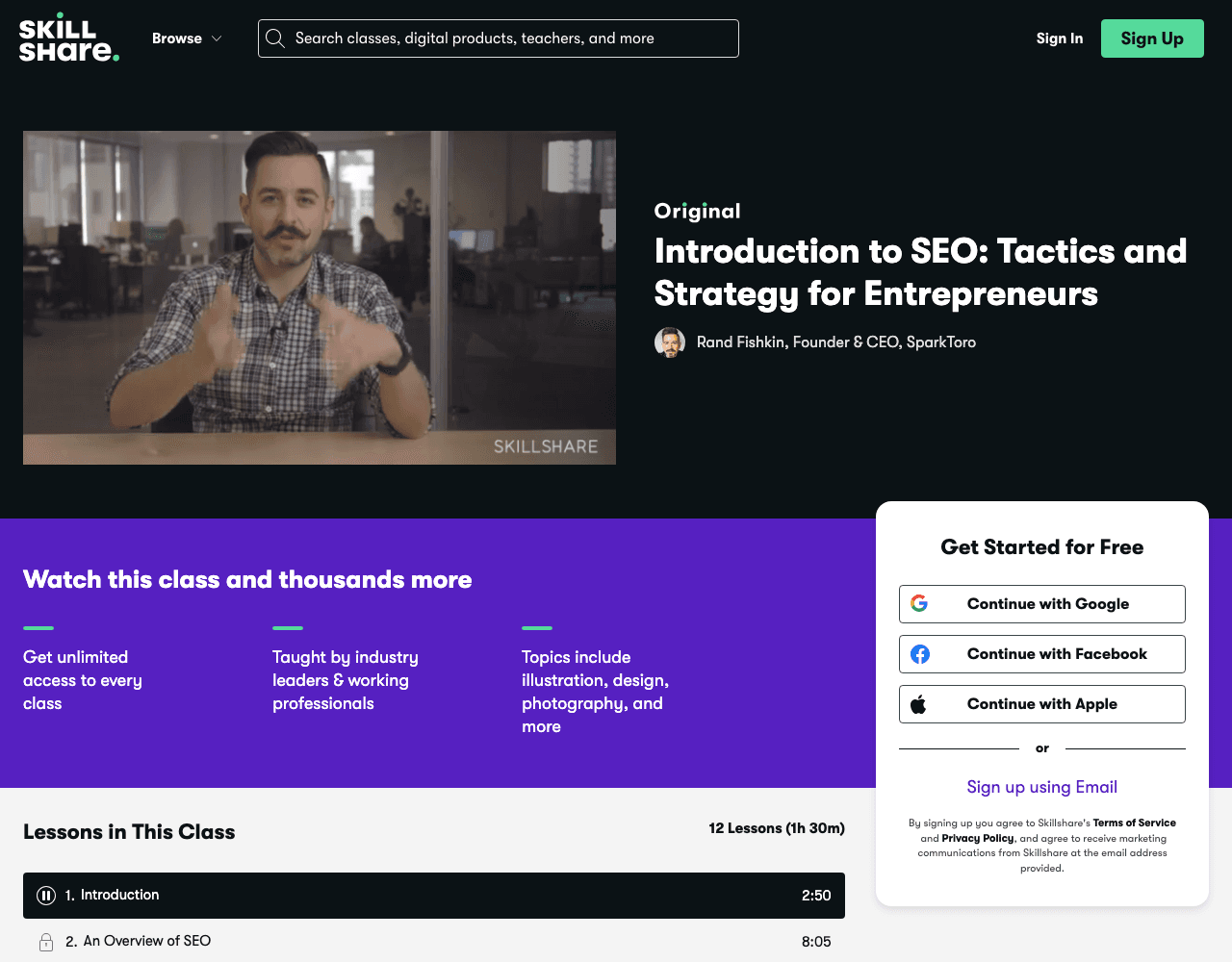This screenshot has width=1232, height=962.
Task: Open the Browse dropdown menu
Action: [187, 38]
